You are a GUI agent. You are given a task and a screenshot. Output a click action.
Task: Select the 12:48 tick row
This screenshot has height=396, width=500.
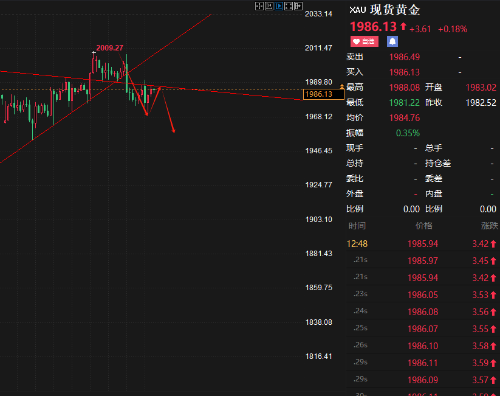[x=422, y=244]
